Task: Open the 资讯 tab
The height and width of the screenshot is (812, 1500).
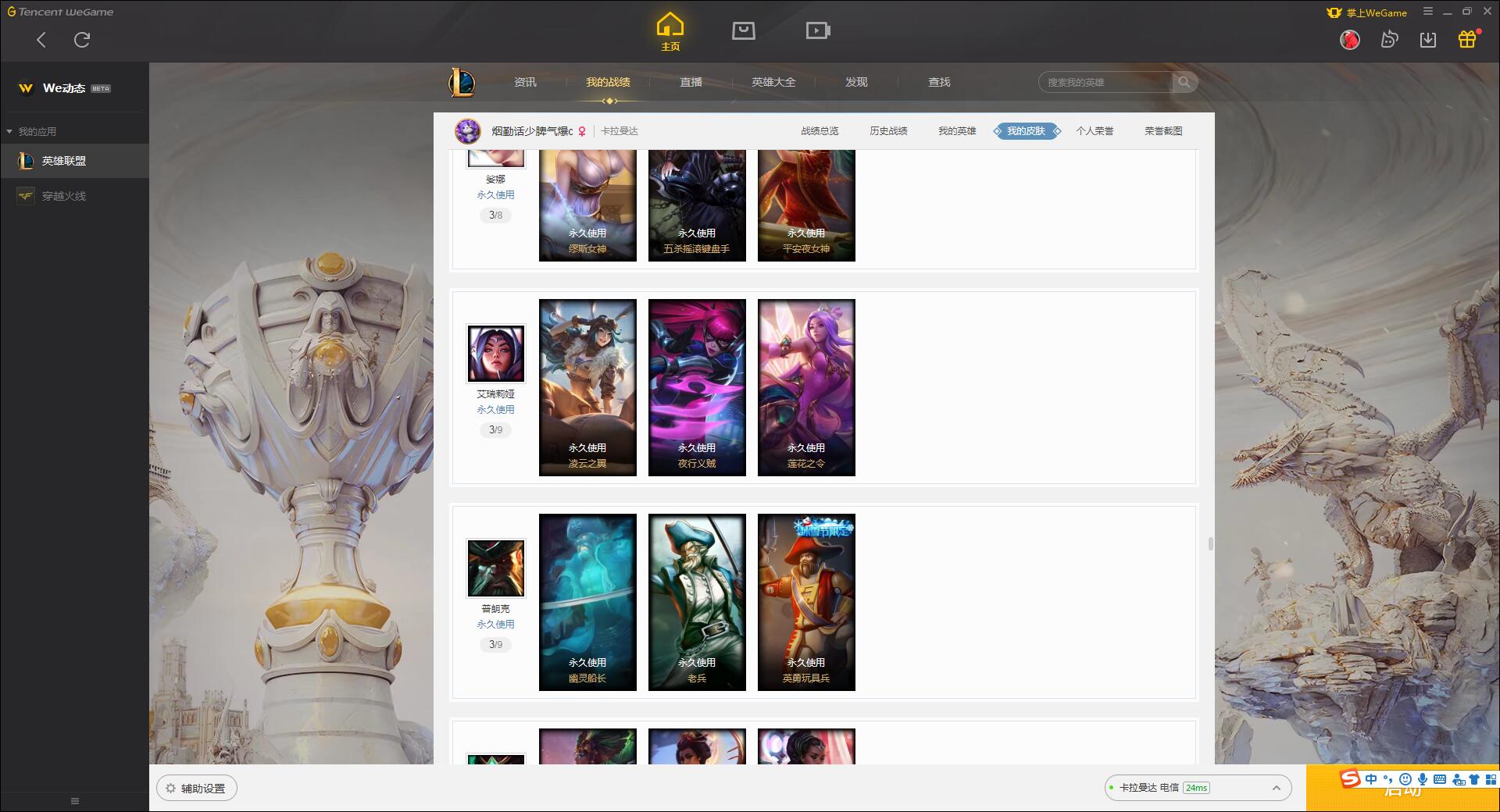Action: pos(525,82)
